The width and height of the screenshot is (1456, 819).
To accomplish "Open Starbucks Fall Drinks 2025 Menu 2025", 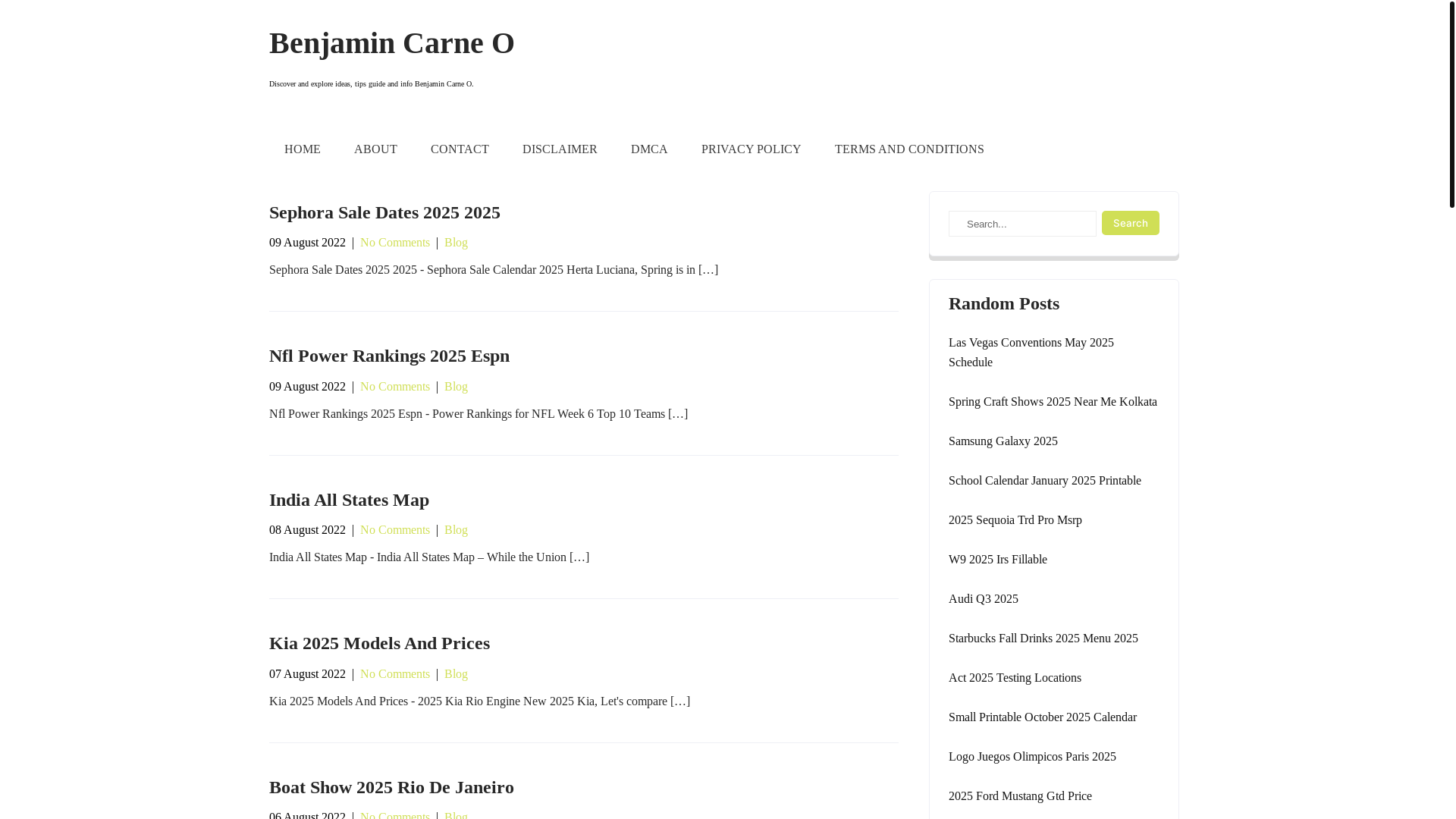I will point(1043,639).
